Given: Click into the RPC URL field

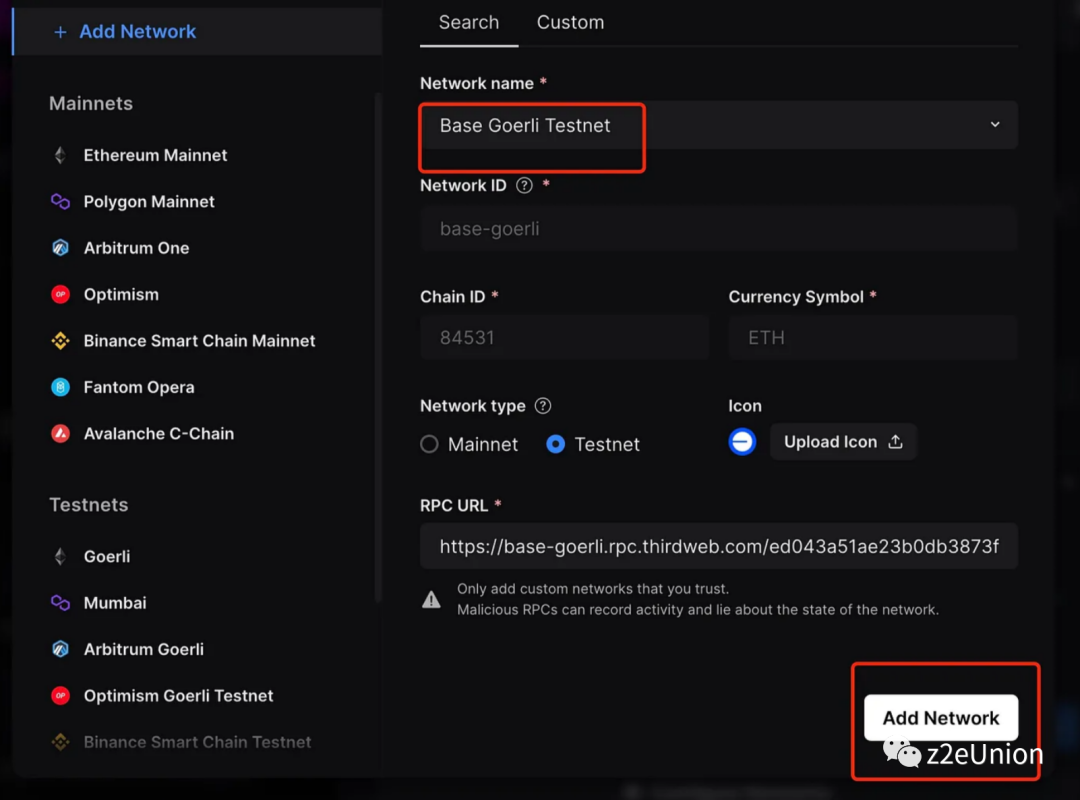Looking at the screenshot, I should [x=718, y=546].
